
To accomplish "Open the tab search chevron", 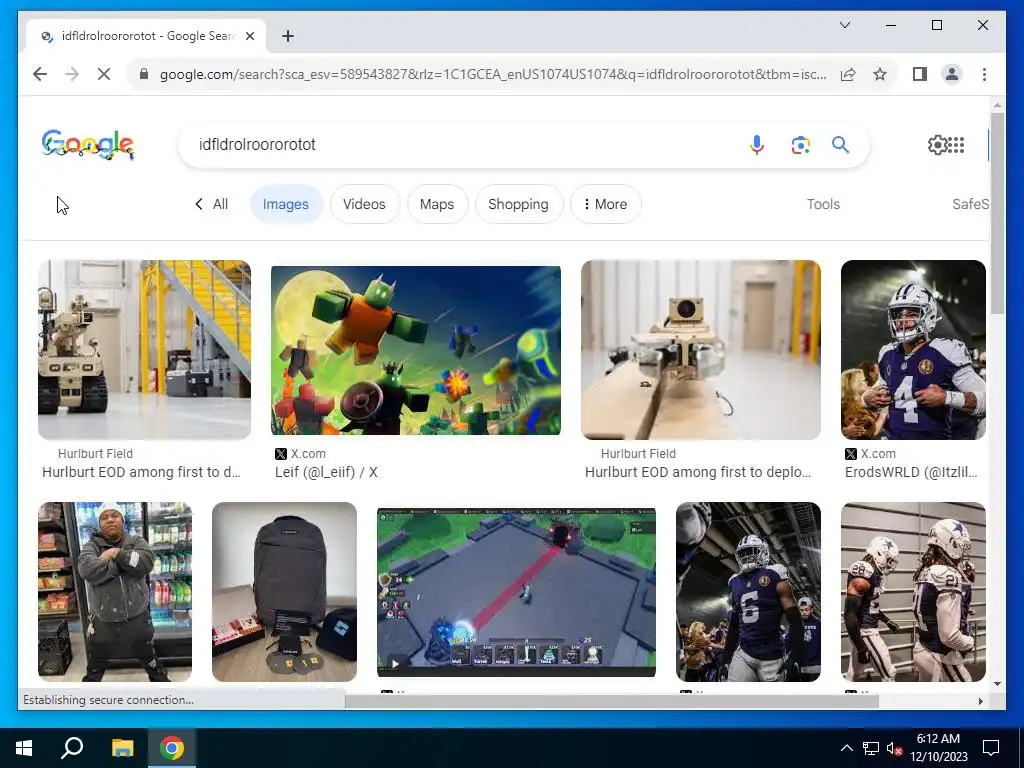I will pos(845,25).
